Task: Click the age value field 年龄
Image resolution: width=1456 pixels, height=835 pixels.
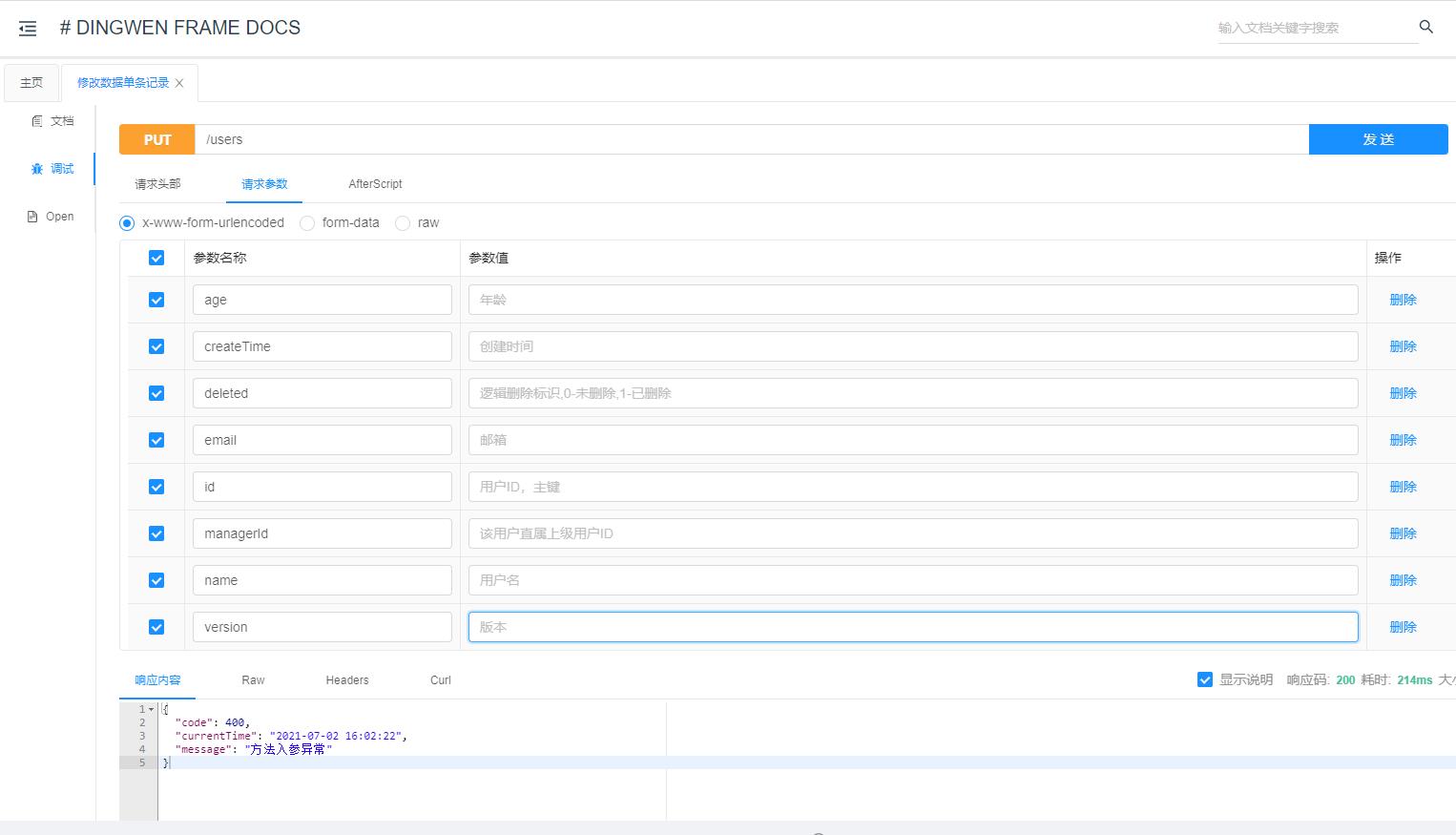Action: pos(913,300)
